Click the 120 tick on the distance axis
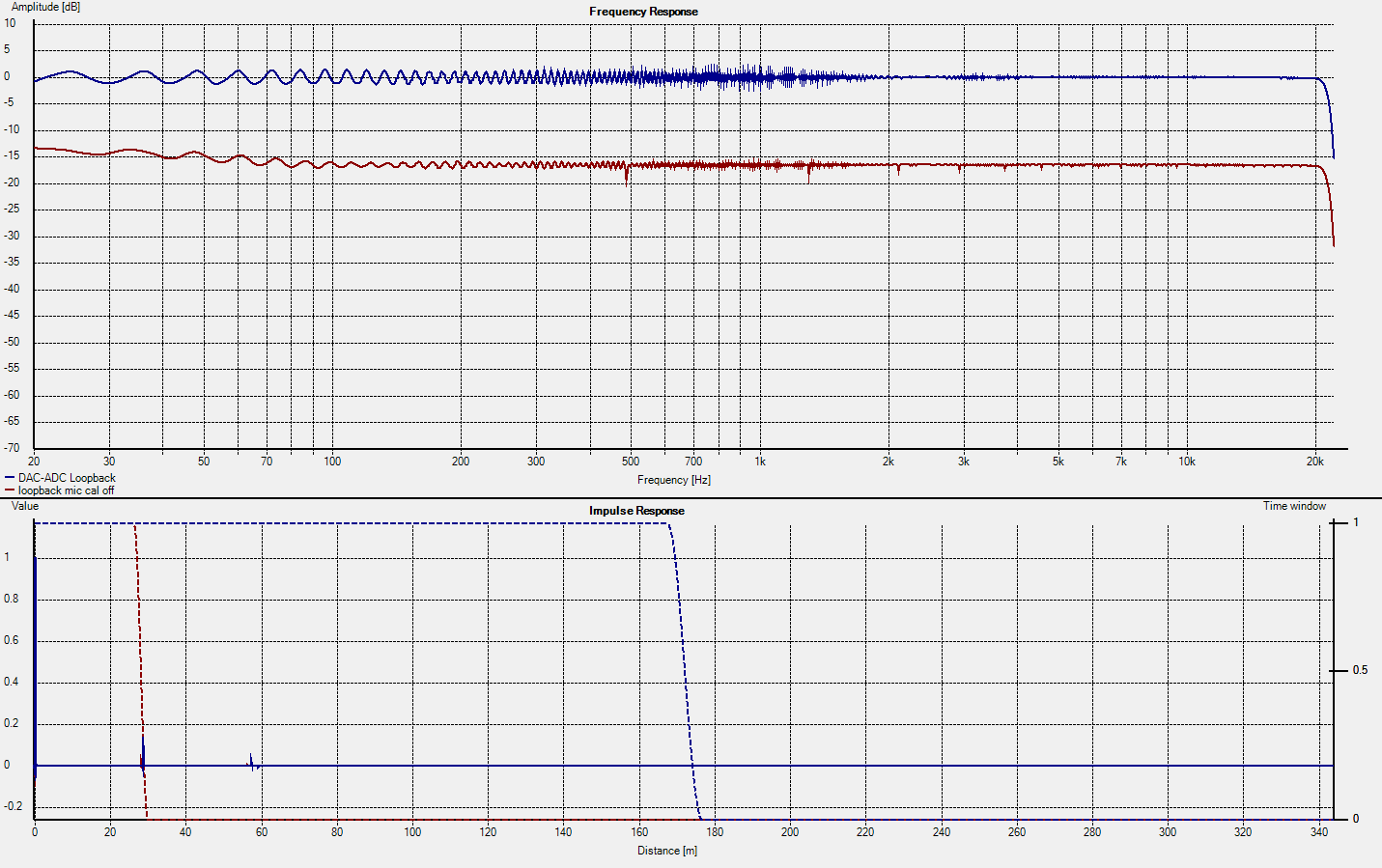Viewport: 1382px width, 868px height. pyautogui.click(x=488, y=832)
